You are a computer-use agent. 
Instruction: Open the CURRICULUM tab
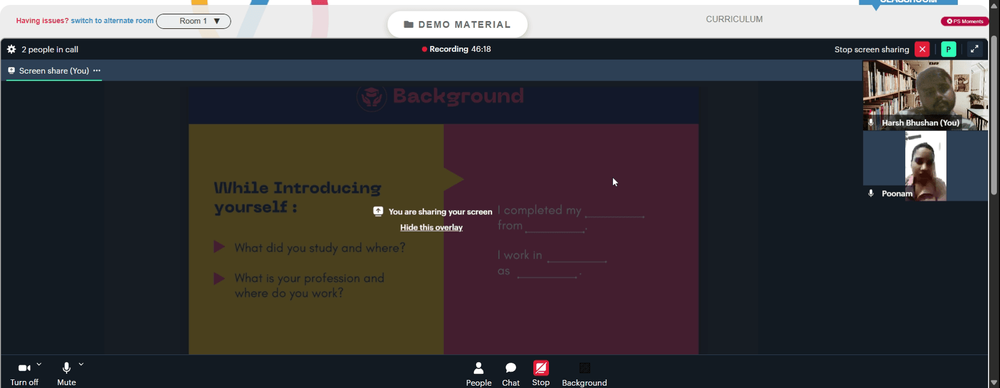point(734,19)
